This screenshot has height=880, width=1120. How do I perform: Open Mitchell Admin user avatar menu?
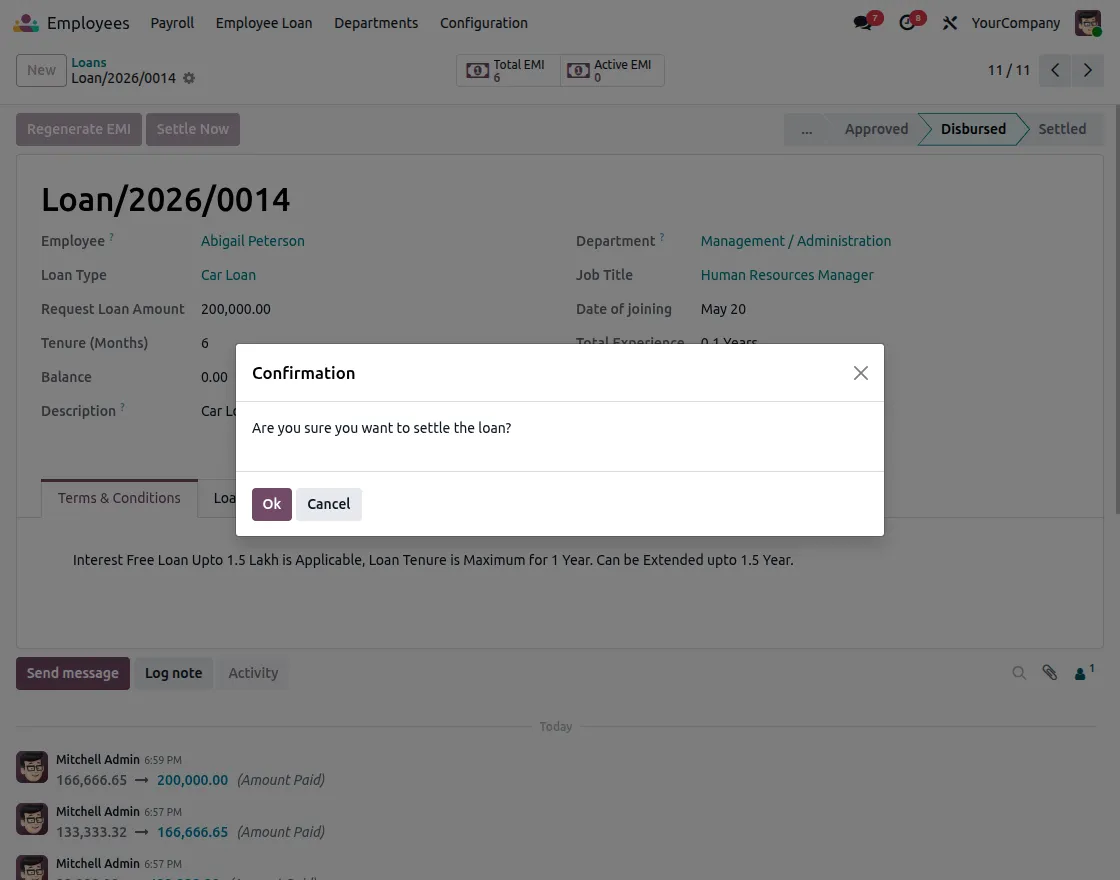point(1088,23)
